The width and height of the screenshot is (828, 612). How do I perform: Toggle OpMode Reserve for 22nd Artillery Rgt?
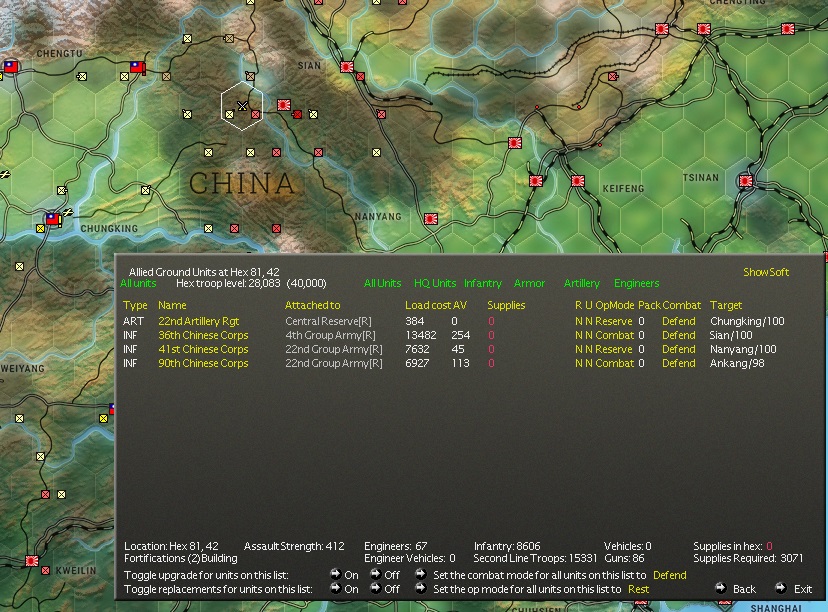tap(614, 321)
